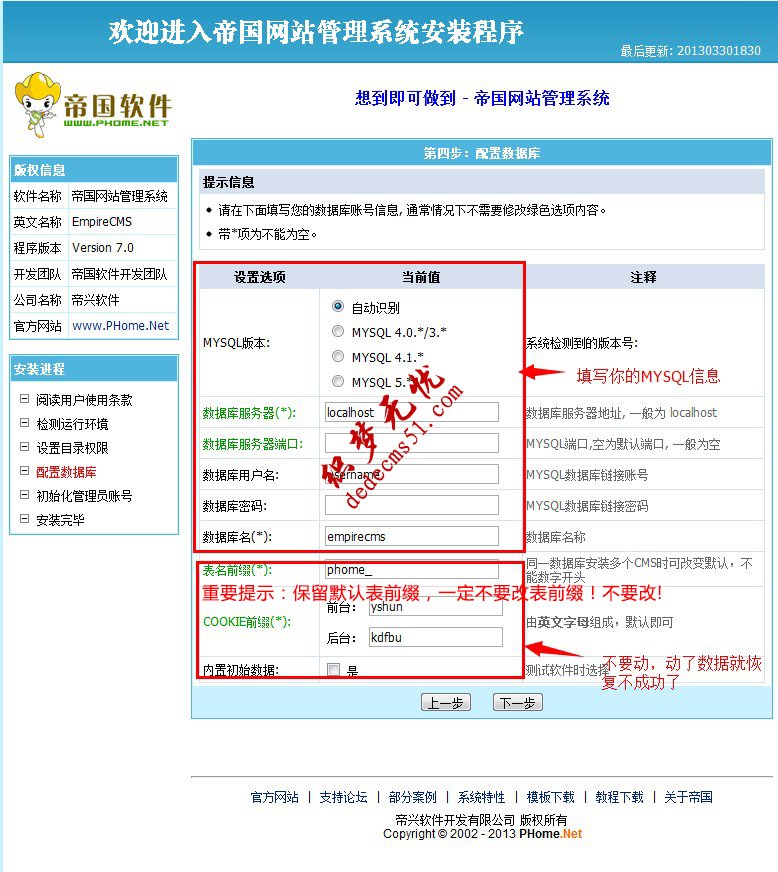Click the Version 7.0 cell
The height and width of the screenshot is (872, 778).
click(x=123, y=247)
